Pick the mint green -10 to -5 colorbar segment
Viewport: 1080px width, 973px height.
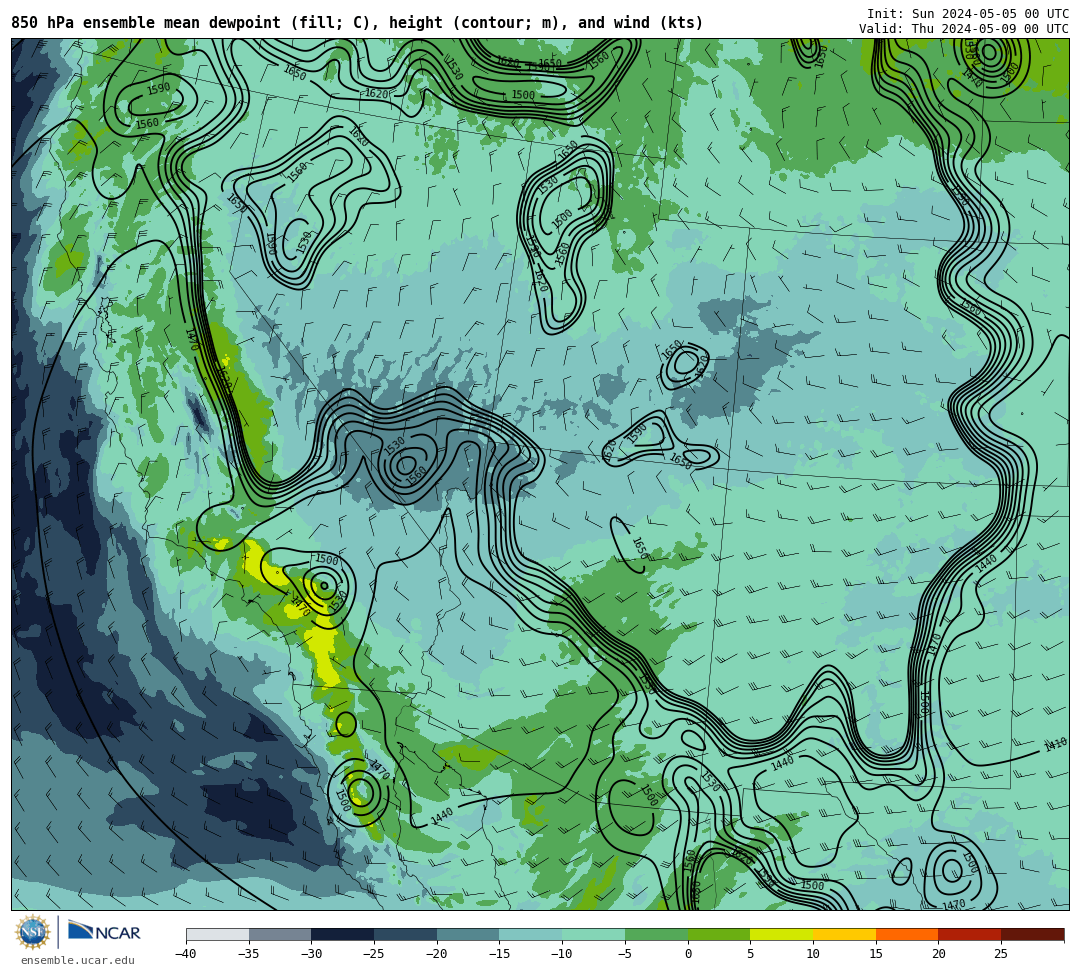(x=594, y=934)
